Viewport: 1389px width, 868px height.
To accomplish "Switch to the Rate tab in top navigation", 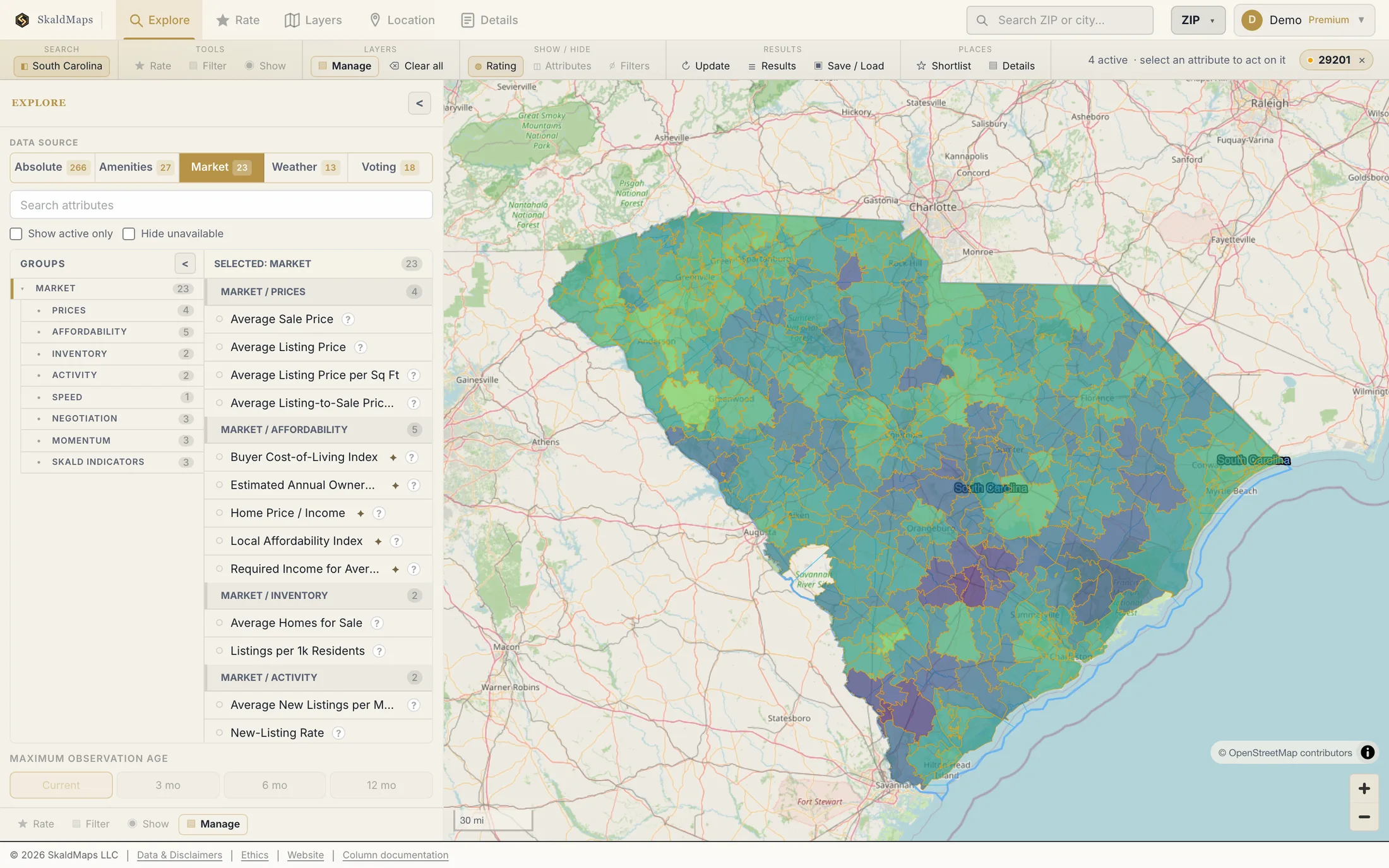I will click(x=238, y=20).
